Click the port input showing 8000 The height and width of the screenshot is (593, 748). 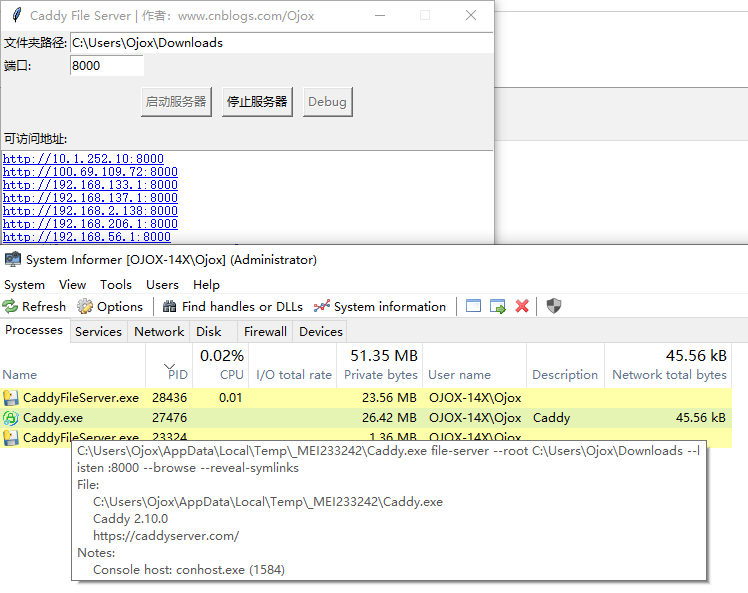coord(107,66)
